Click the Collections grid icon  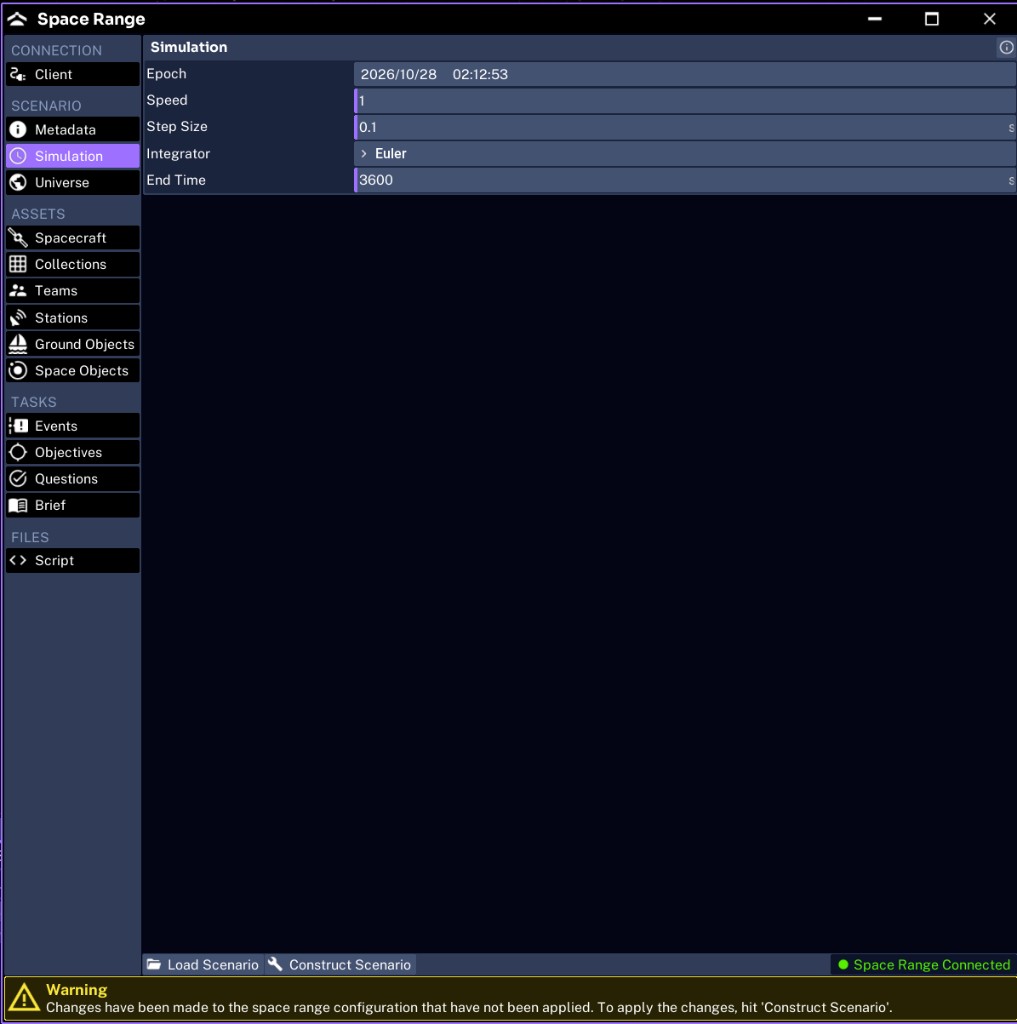18,264
